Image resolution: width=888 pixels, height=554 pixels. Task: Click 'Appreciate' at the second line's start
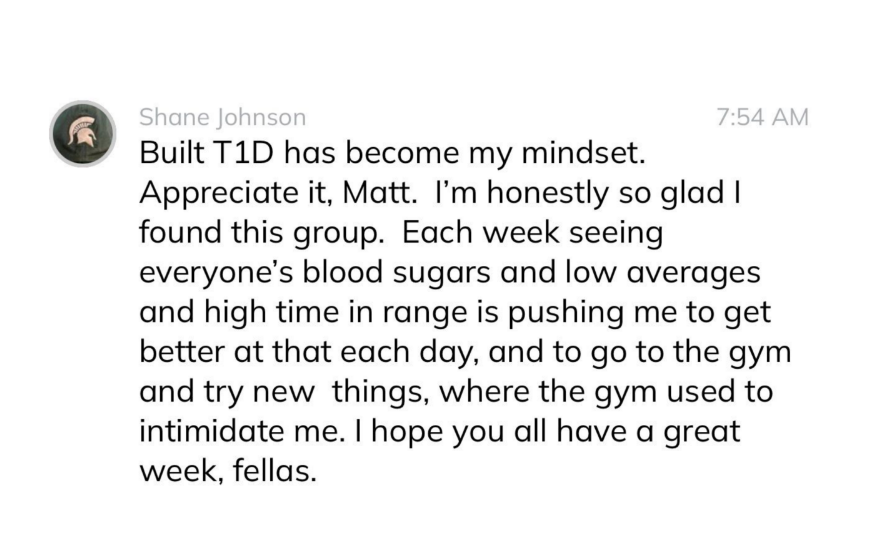tap(216, 194)
